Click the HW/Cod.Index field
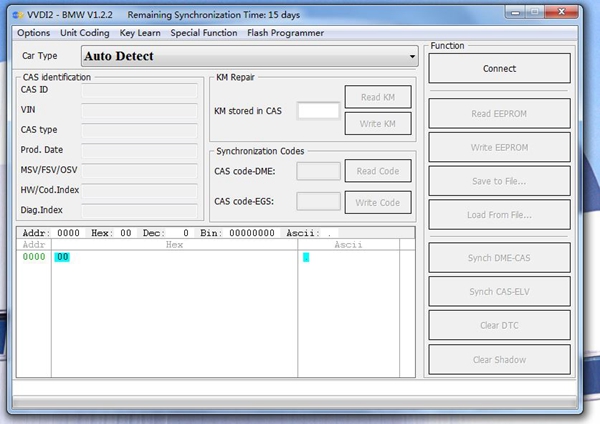Image resolution: width=600 pixels, height=424 pixels. tap(140, 191)
